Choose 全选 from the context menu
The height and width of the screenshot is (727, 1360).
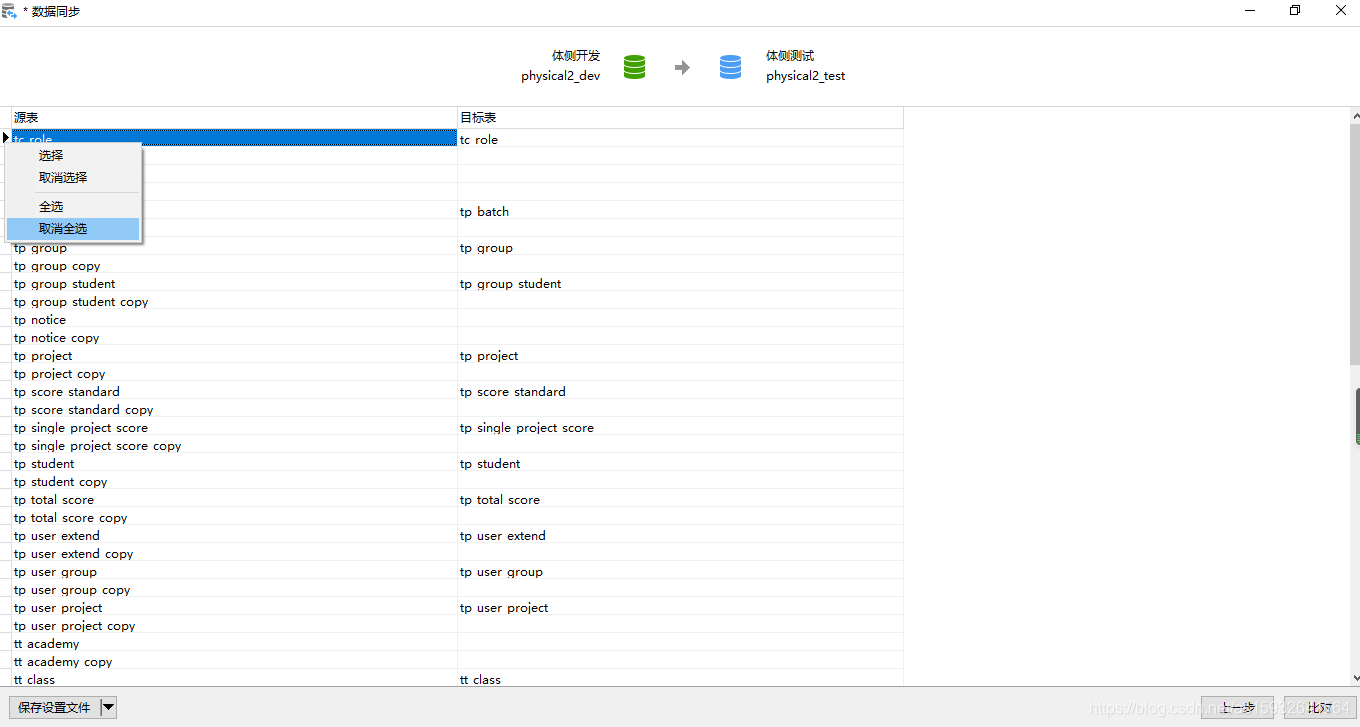tap(73, 206)
